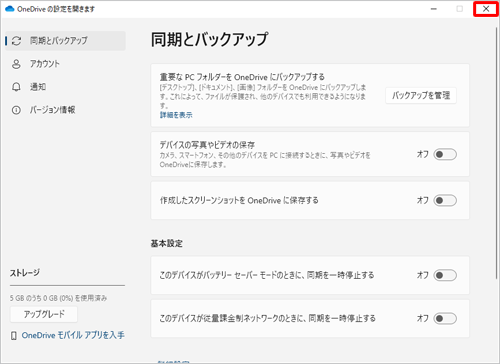Open the 詳細を表示 link
The height and width of the screenshot is (364, 500).
tap(176, 115)
